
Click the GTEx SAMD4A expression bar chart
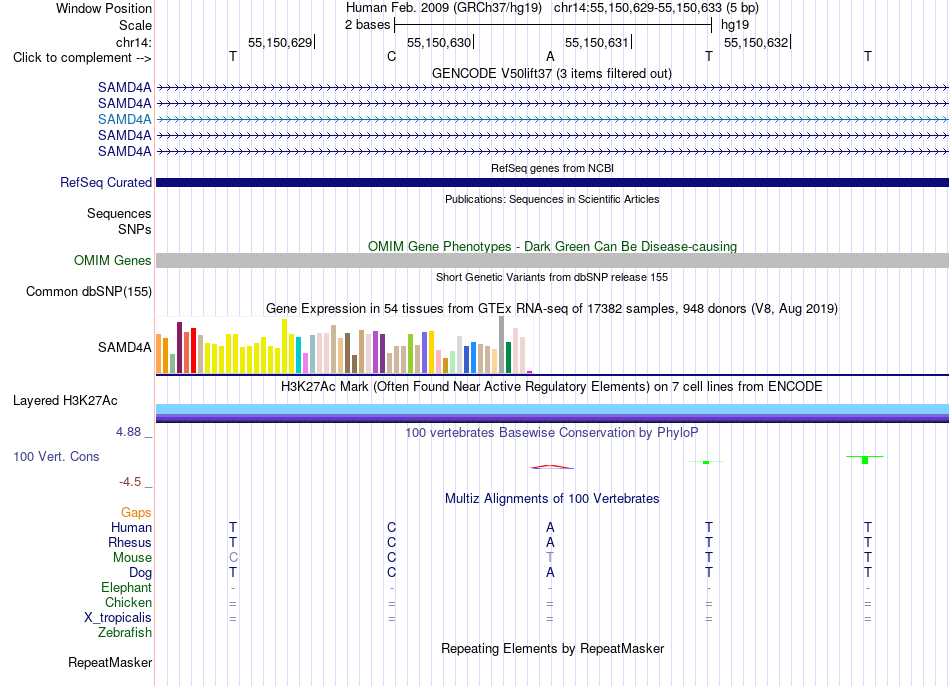point(344,345)
